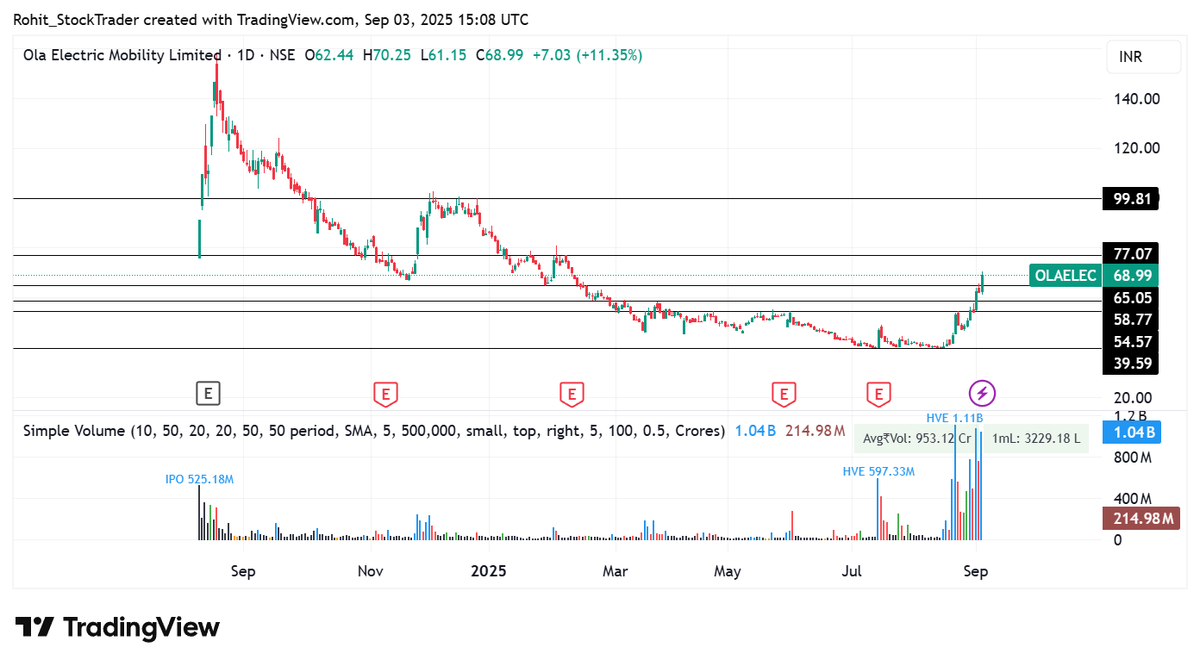The width and height of the screenshot is (1200, 666).
Task: Click the Jul label on time axis
Action: pyautogui.click(x=852, y=571)
